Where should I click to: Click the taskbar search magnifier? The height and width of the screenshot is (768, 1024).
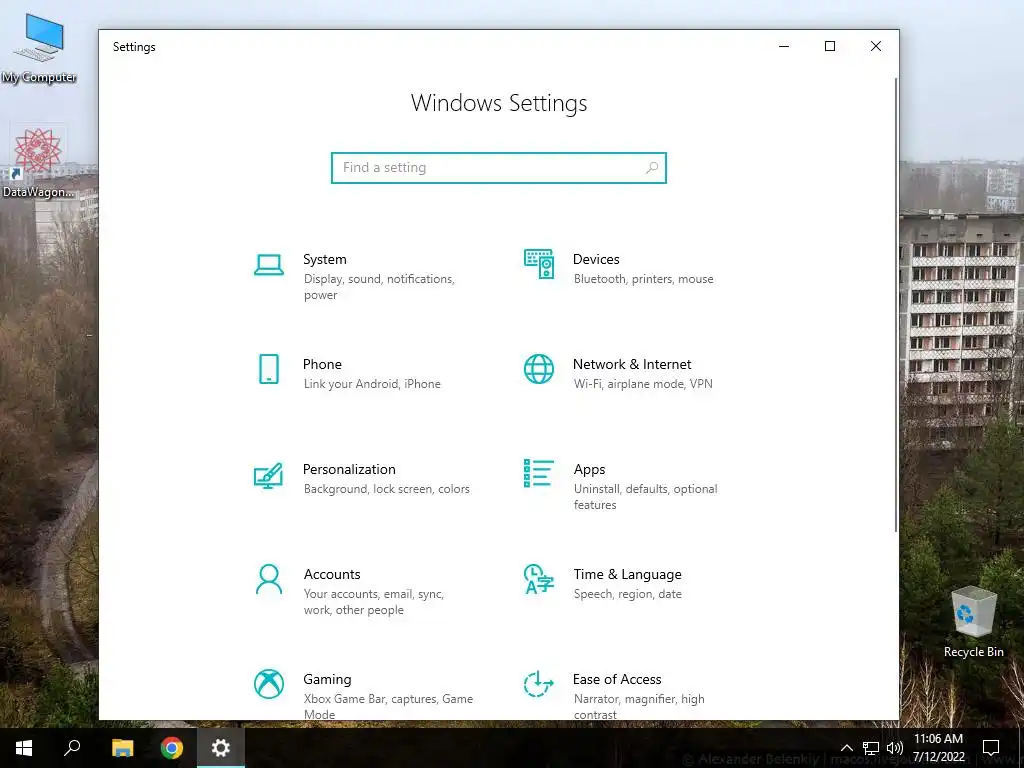pos(72,748)
